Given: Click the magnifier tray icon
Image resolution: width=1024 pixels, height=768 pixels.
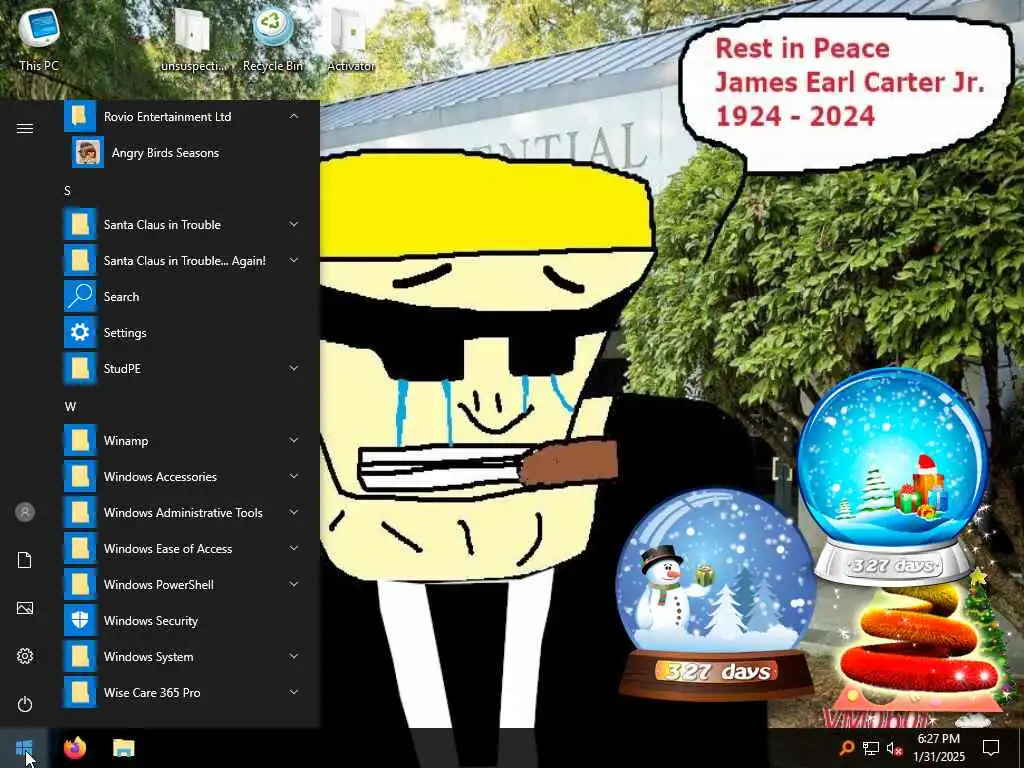Looking at the screenshot, I should pos(846,748).
